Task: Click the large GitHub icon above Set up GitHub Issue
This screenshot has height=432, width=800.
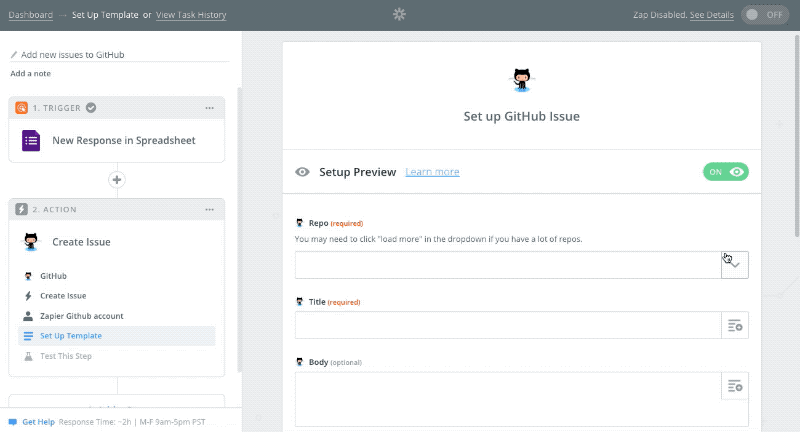Action: pos(521,80)
